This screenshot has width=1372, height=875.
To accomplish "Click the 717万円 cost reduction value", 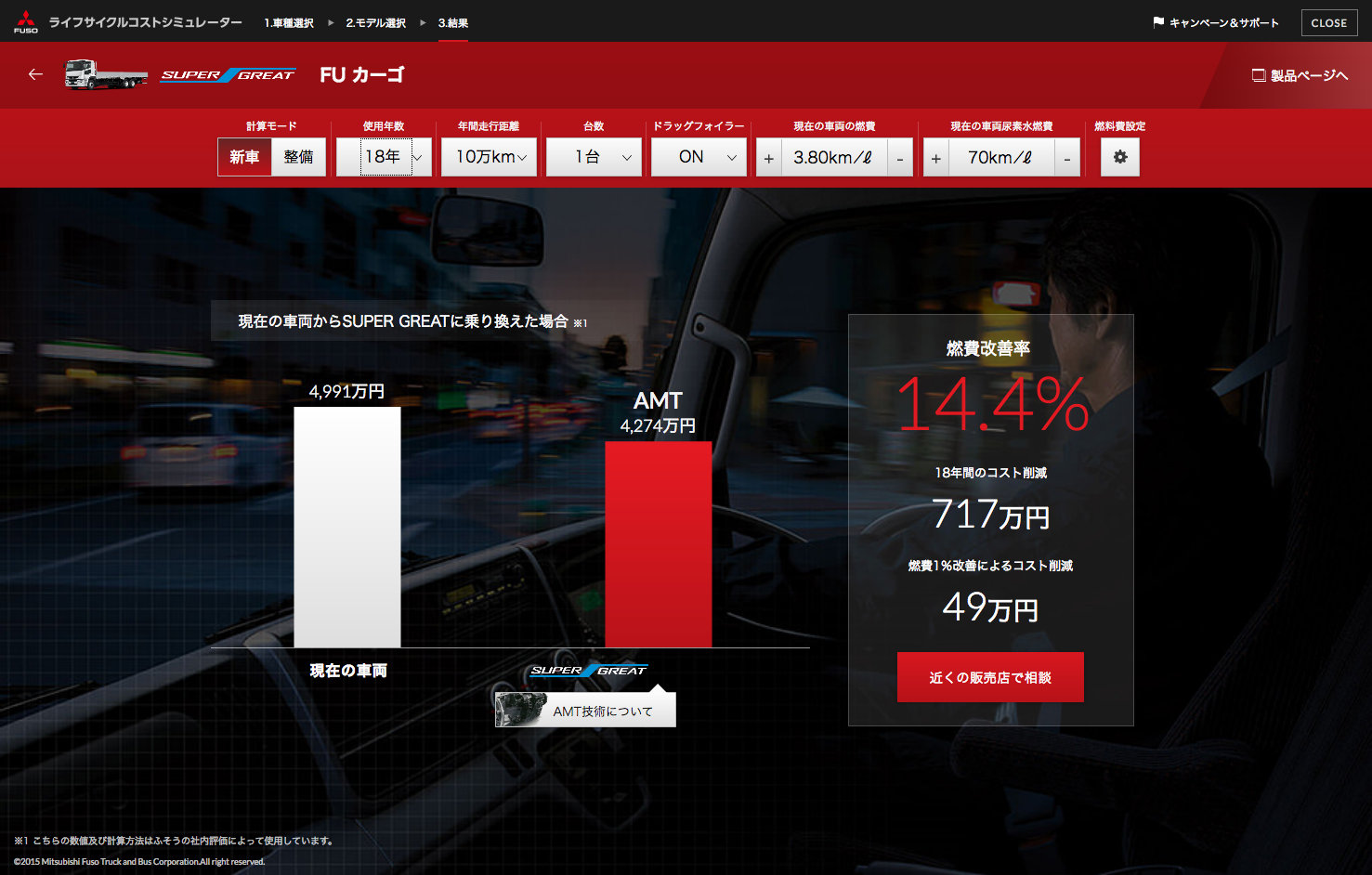I will [990, 514].
